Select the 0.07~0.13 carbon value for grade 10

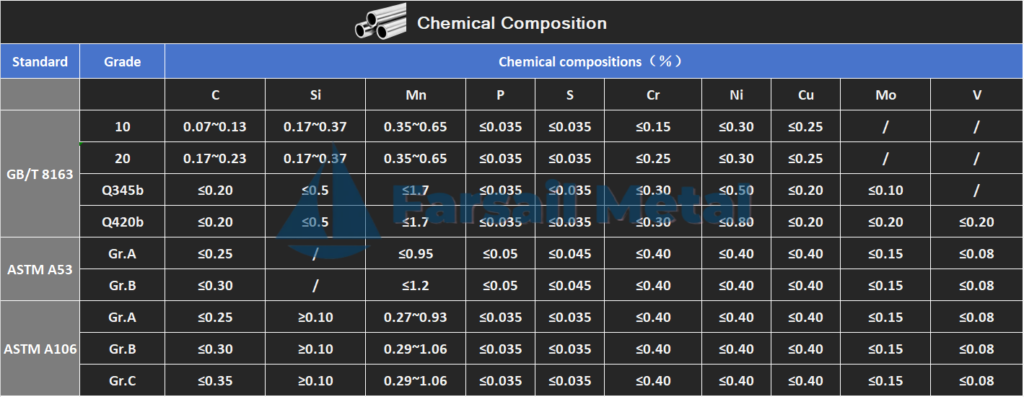[x=215, y=127]
